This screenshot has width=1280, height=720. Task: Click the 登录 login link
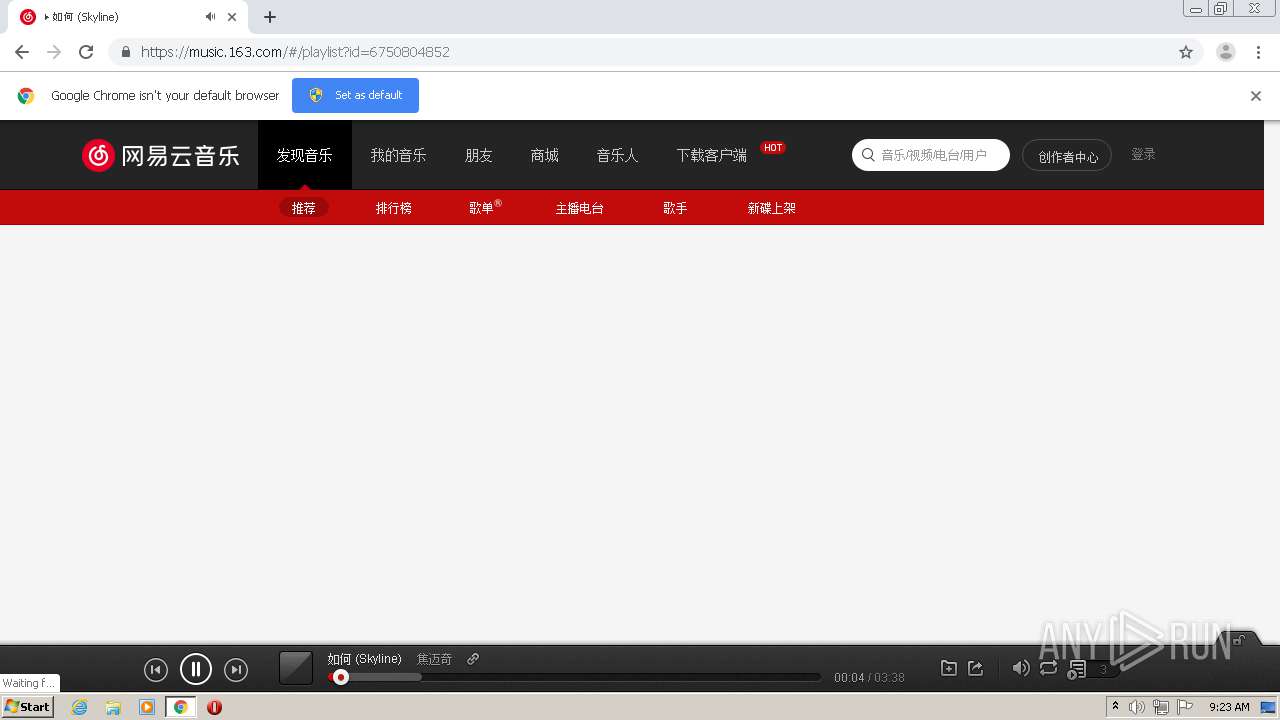coord(1143,154)
